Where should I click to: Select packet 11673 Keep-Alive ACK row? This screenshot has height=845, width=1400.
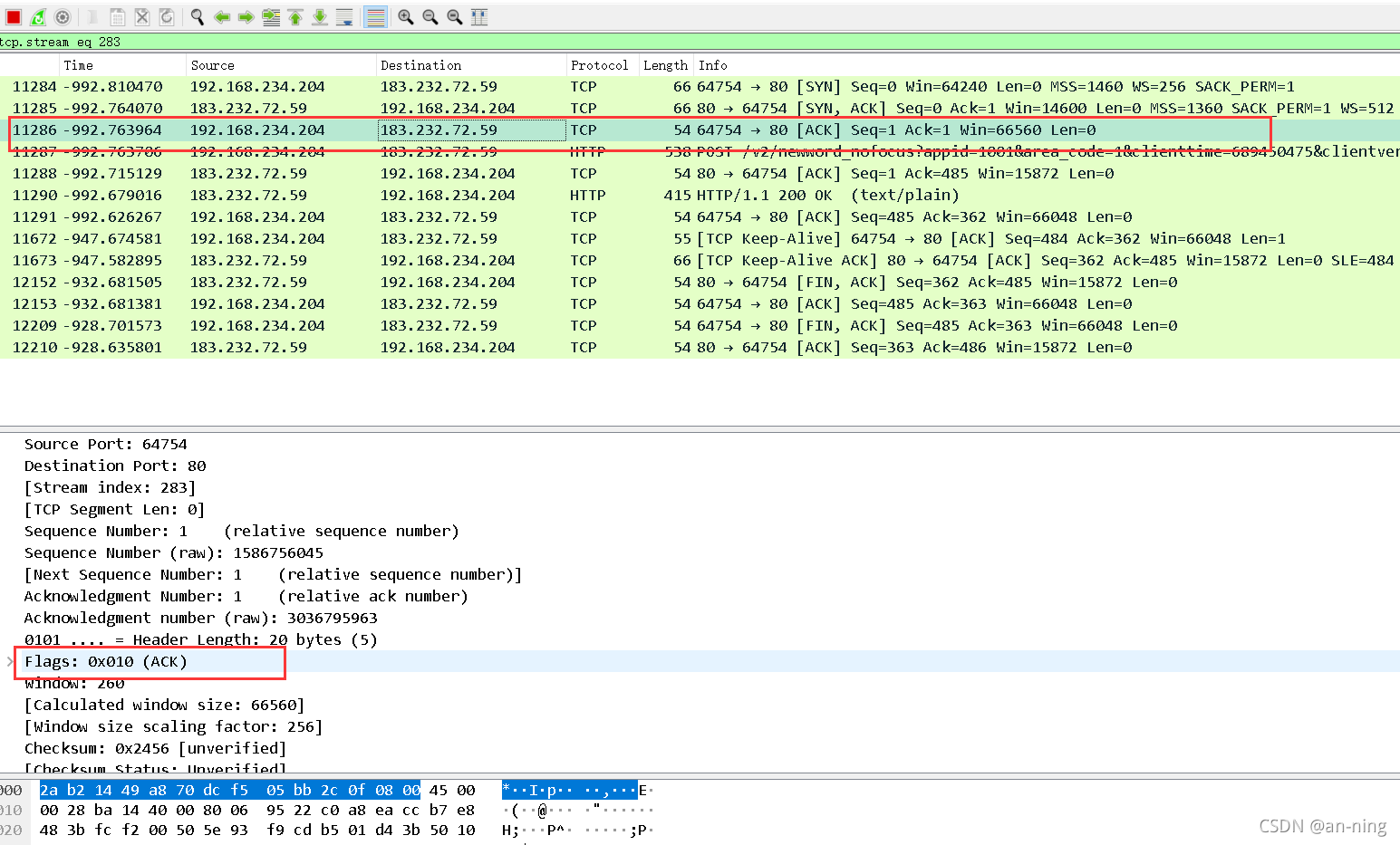pos(700,260)
